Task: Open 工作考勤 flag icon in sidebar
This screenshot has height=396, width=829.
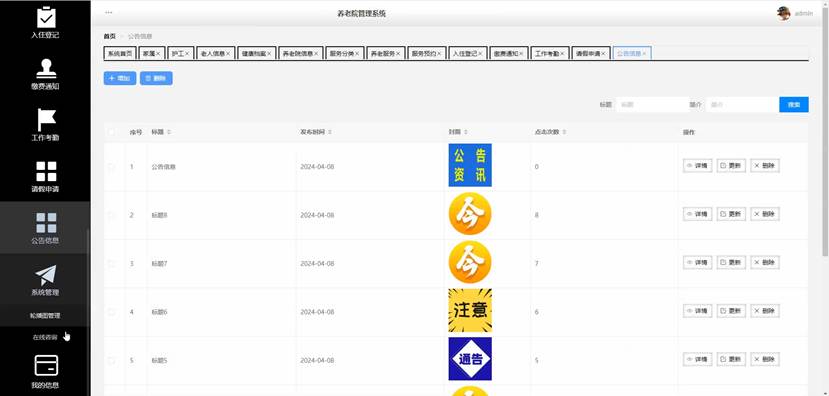Action: 46,119
